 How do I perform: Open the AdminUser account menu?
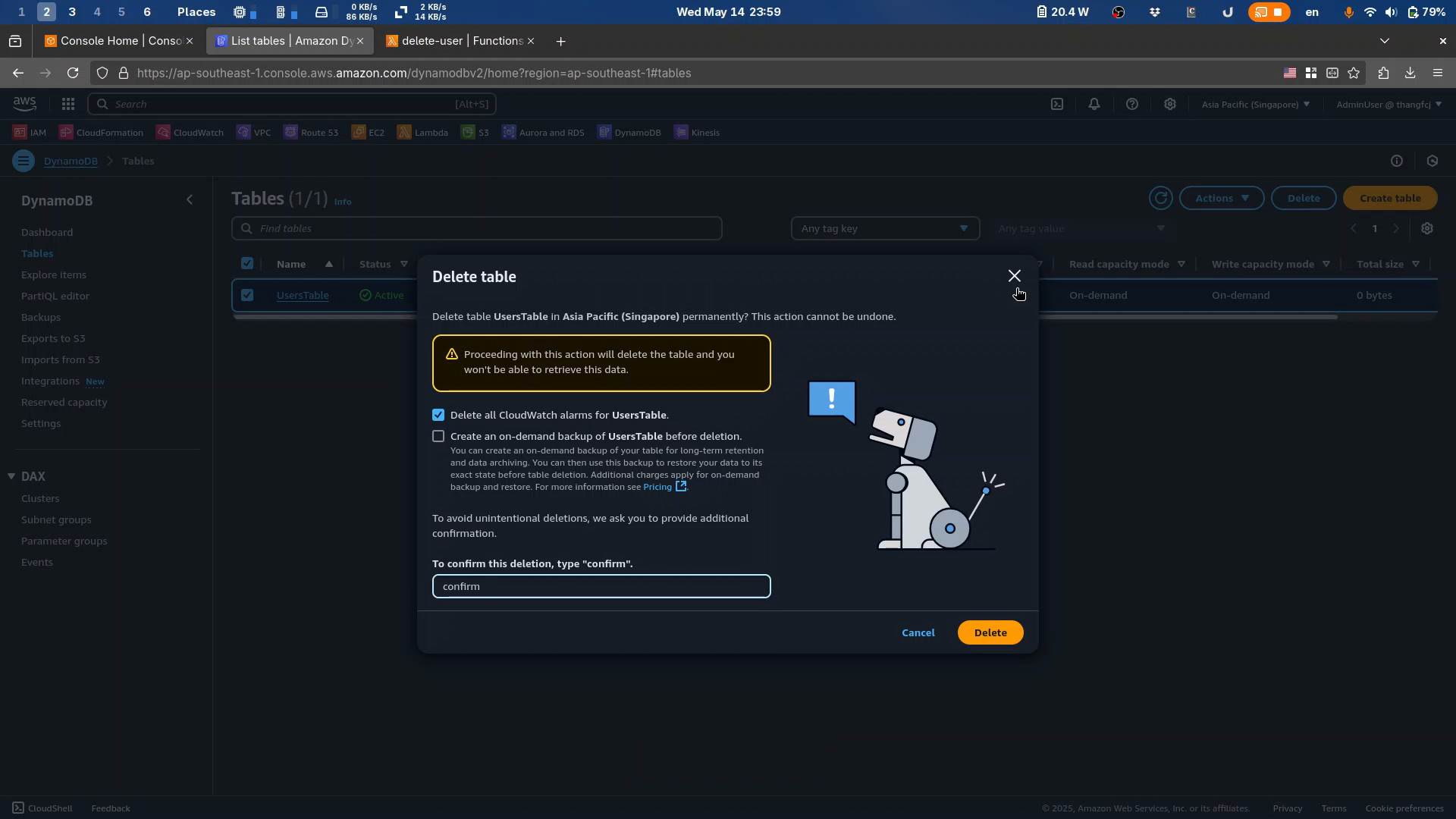(1389, 104)
